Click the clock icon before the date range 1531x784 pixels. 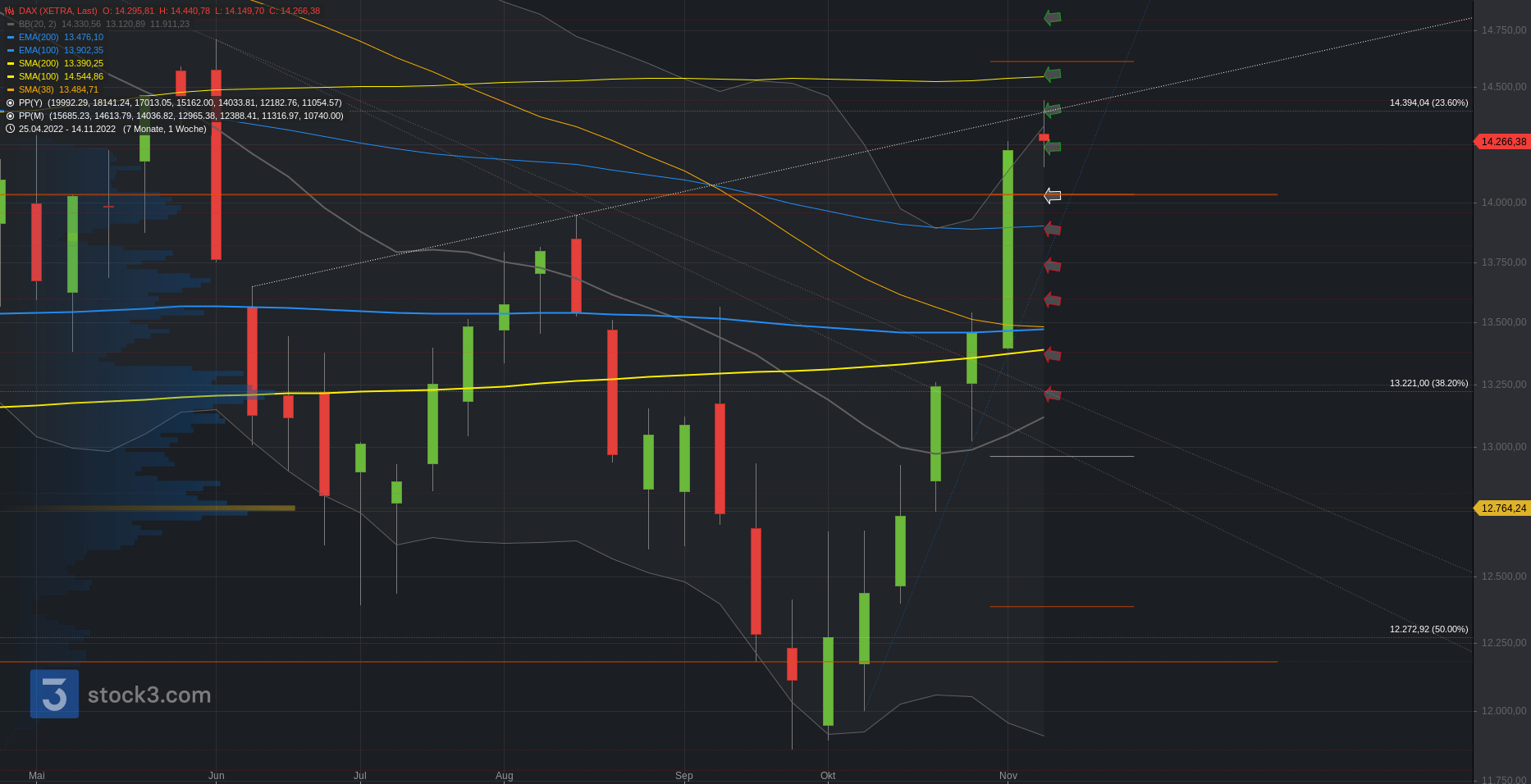coord(10,129)
